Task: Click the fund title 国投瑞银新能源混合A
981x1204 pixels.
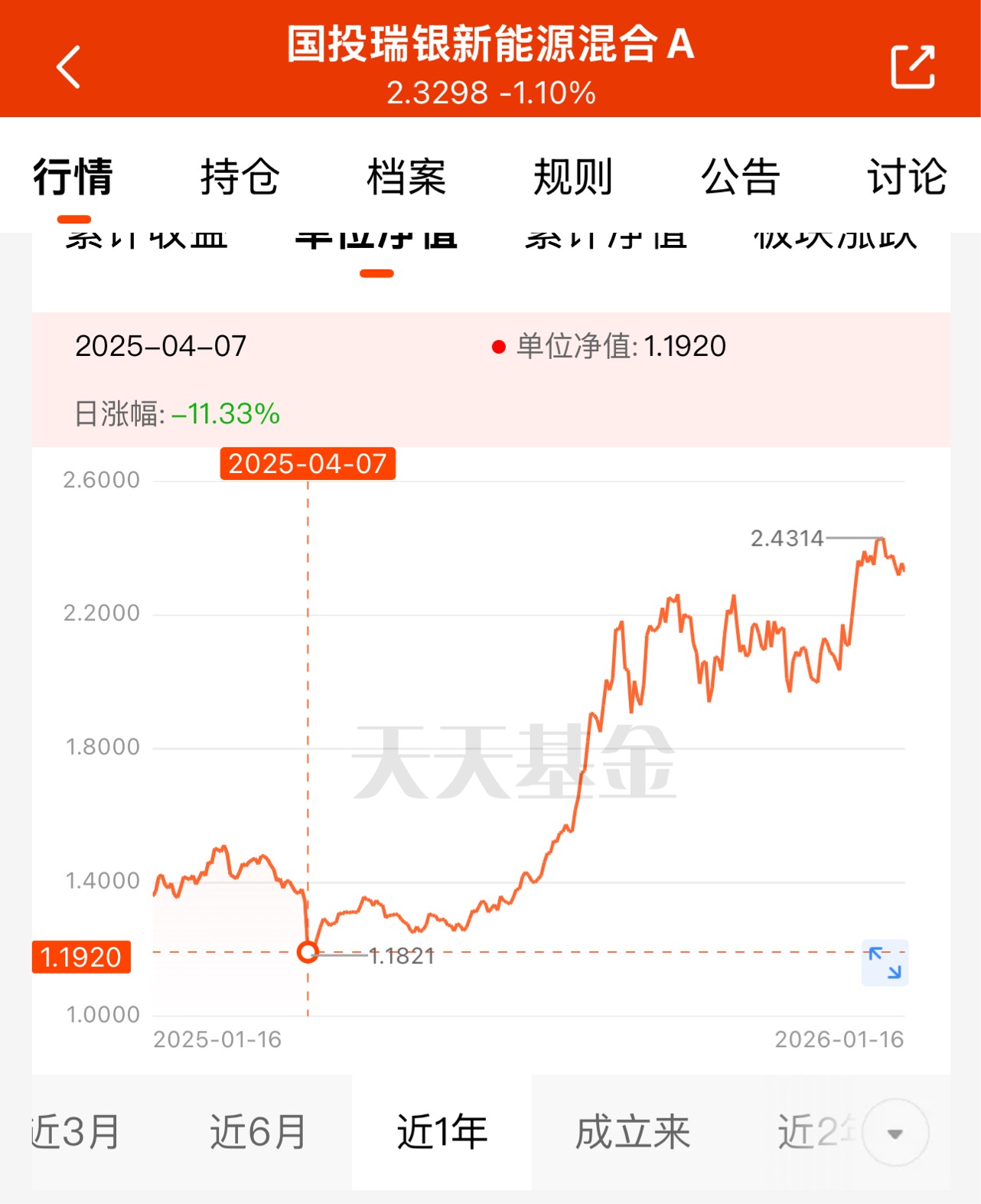Action: [490, 44]
